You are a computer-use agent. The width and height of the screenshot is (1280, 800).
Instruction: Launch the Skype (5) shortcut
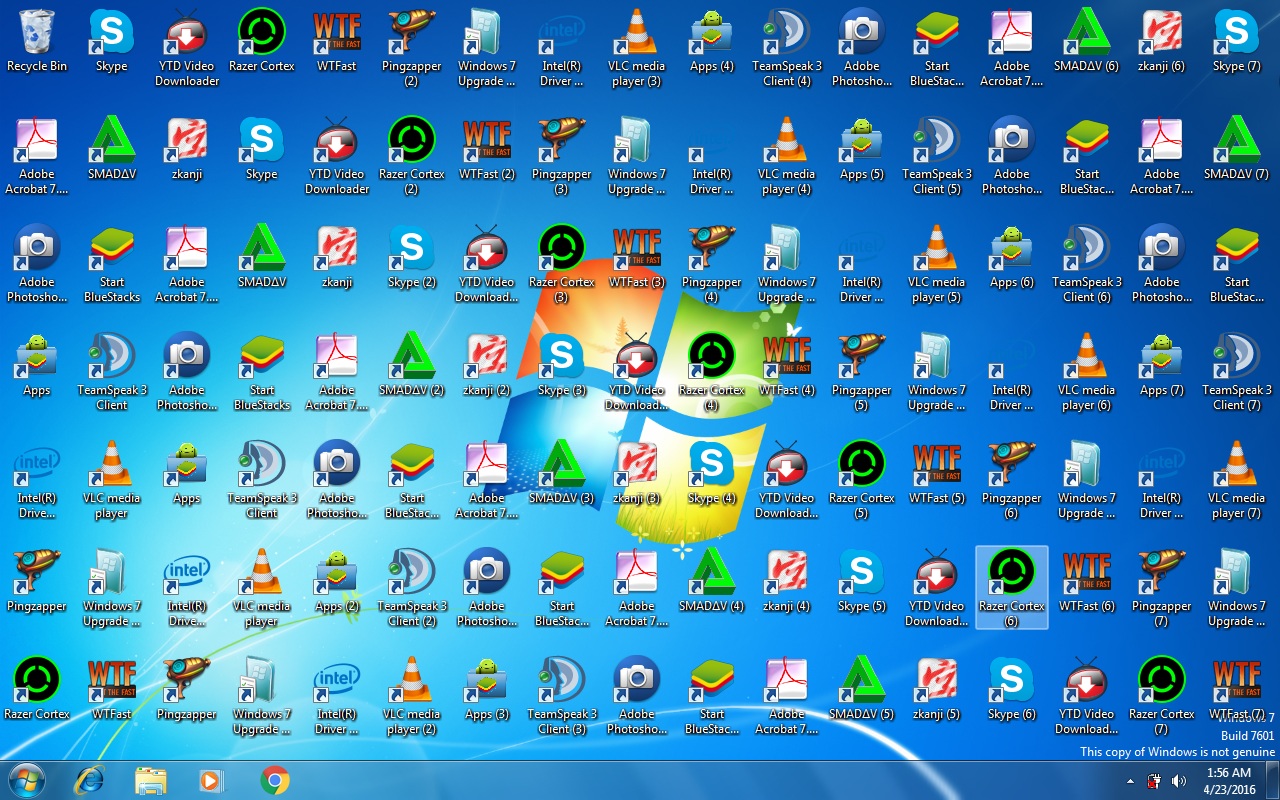point(862,582)
